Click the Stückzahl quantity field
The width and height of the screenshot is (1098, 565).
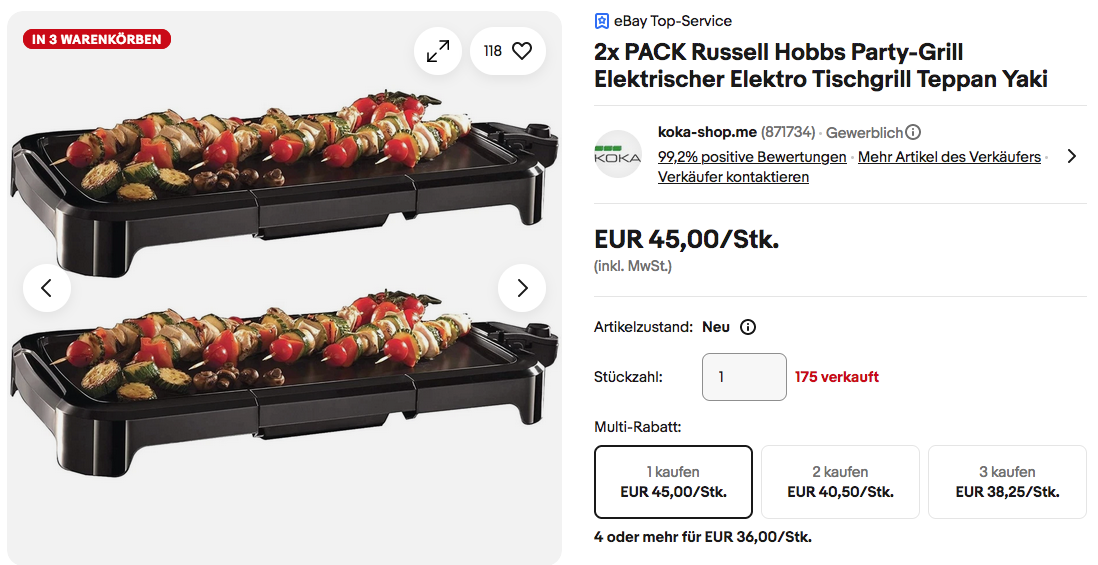[744, 377]
